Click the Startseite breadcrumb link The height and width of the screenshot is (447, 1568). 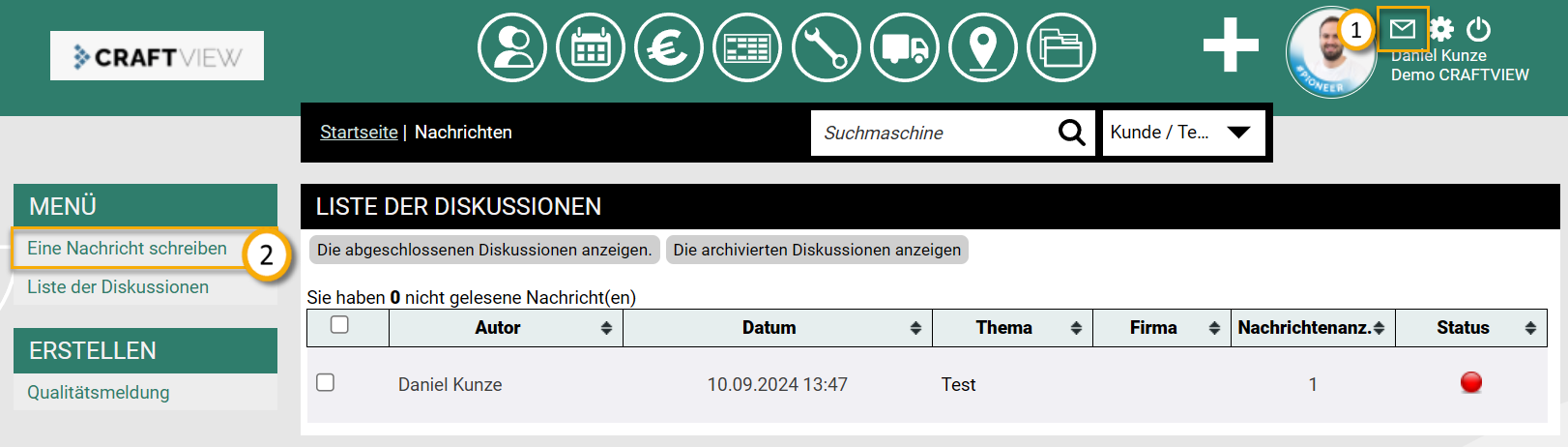(359, 133)
